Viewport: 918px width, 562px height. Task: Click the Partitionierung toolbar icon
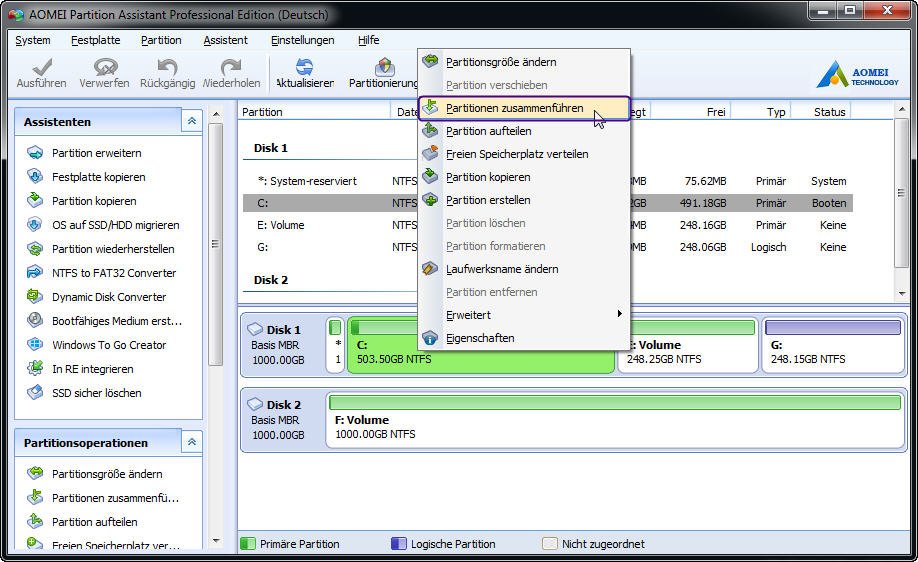(384, 67)
